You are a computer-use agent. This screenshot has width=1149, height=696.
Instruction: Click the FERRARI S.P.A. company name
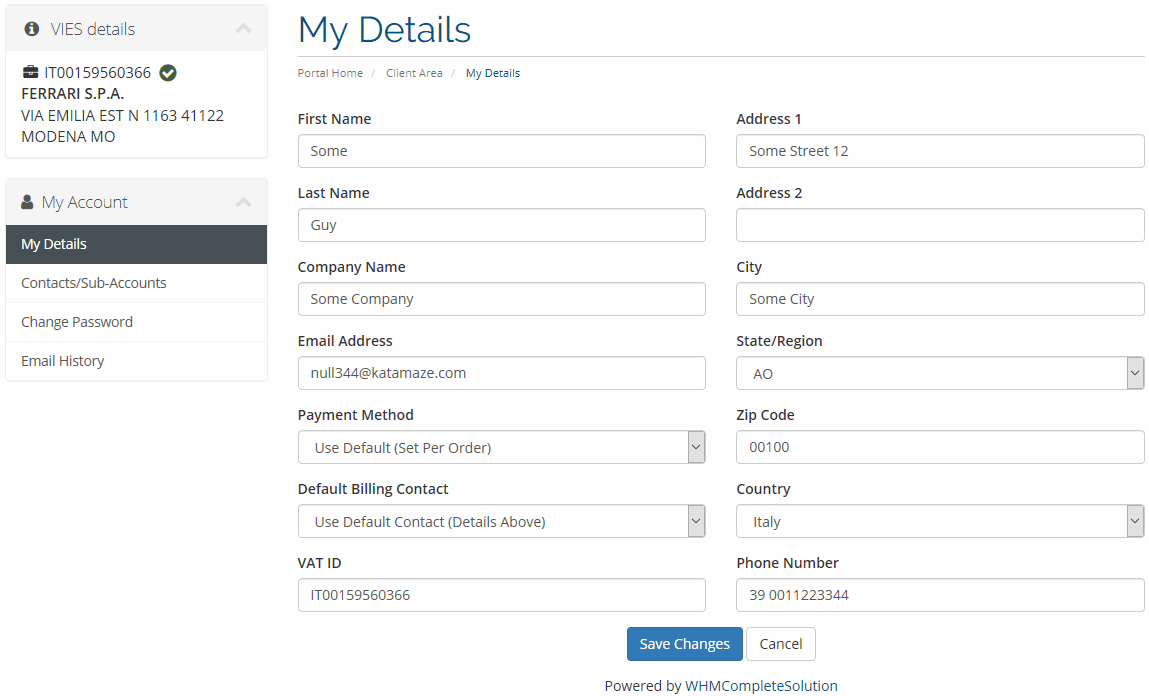pyautogui.click(x=73, y=94)
